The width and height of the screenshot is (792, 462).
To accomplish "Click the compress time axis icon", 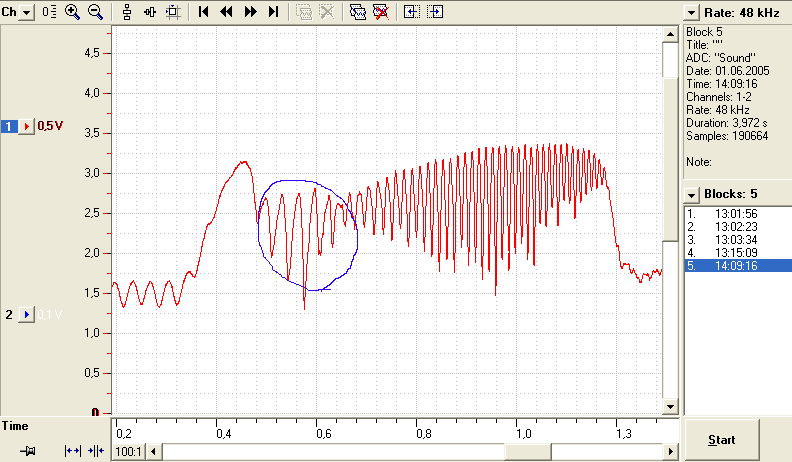I will tap(95, 451).
